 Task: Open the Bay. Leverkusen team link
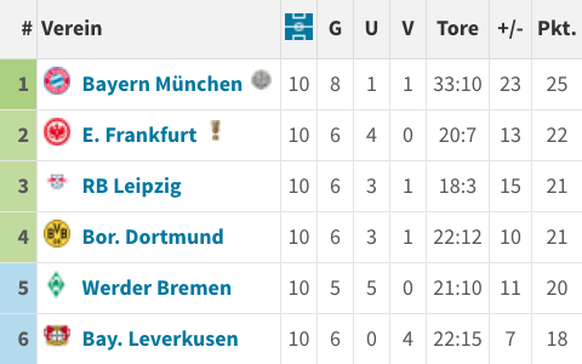160,339
